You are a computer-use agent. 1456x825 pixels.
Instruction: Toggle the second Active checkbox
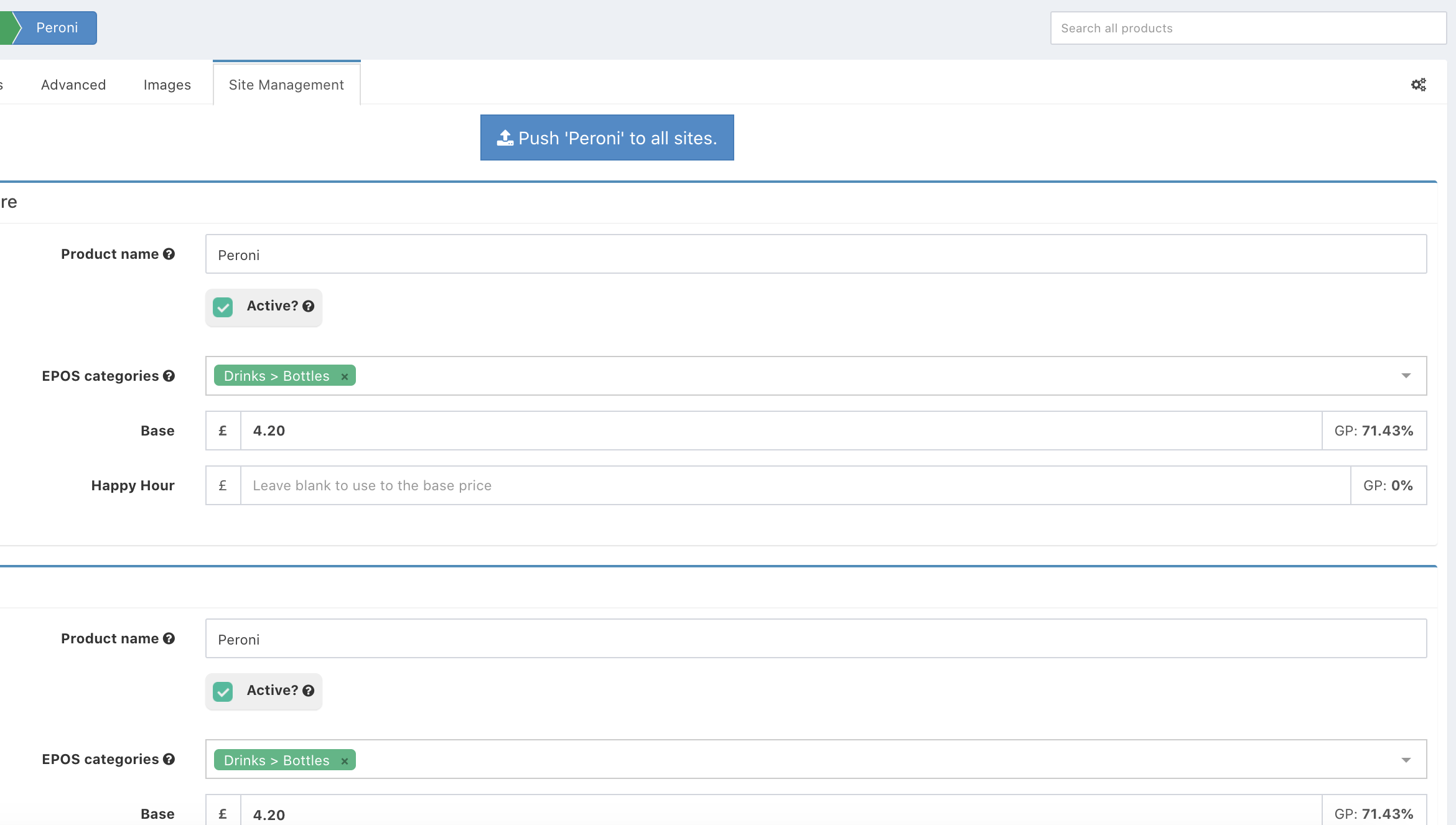(x=223, y=691)
